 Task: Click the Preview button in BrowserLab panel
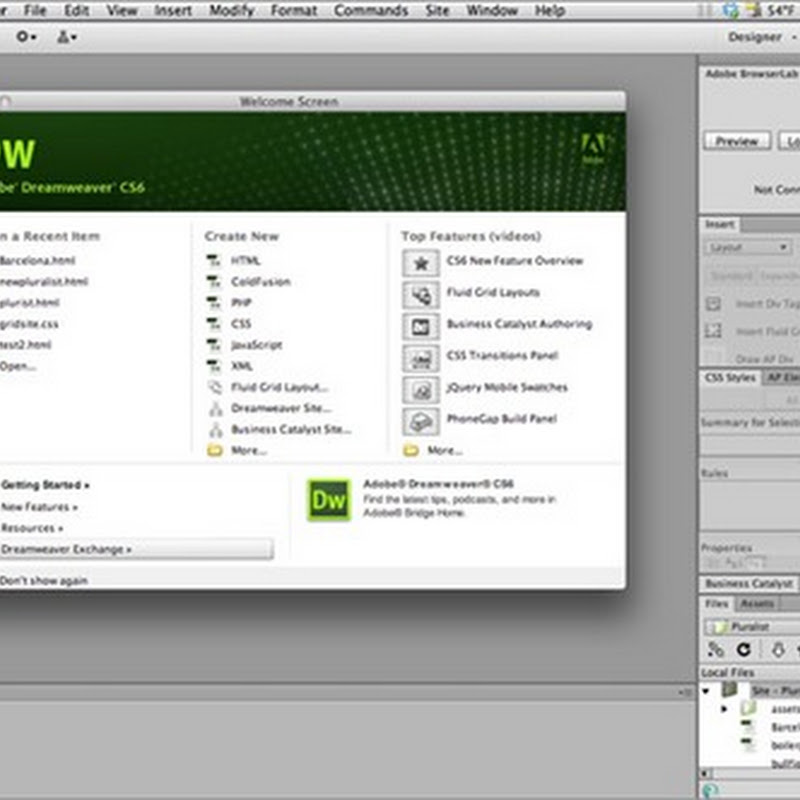(737, 141)
